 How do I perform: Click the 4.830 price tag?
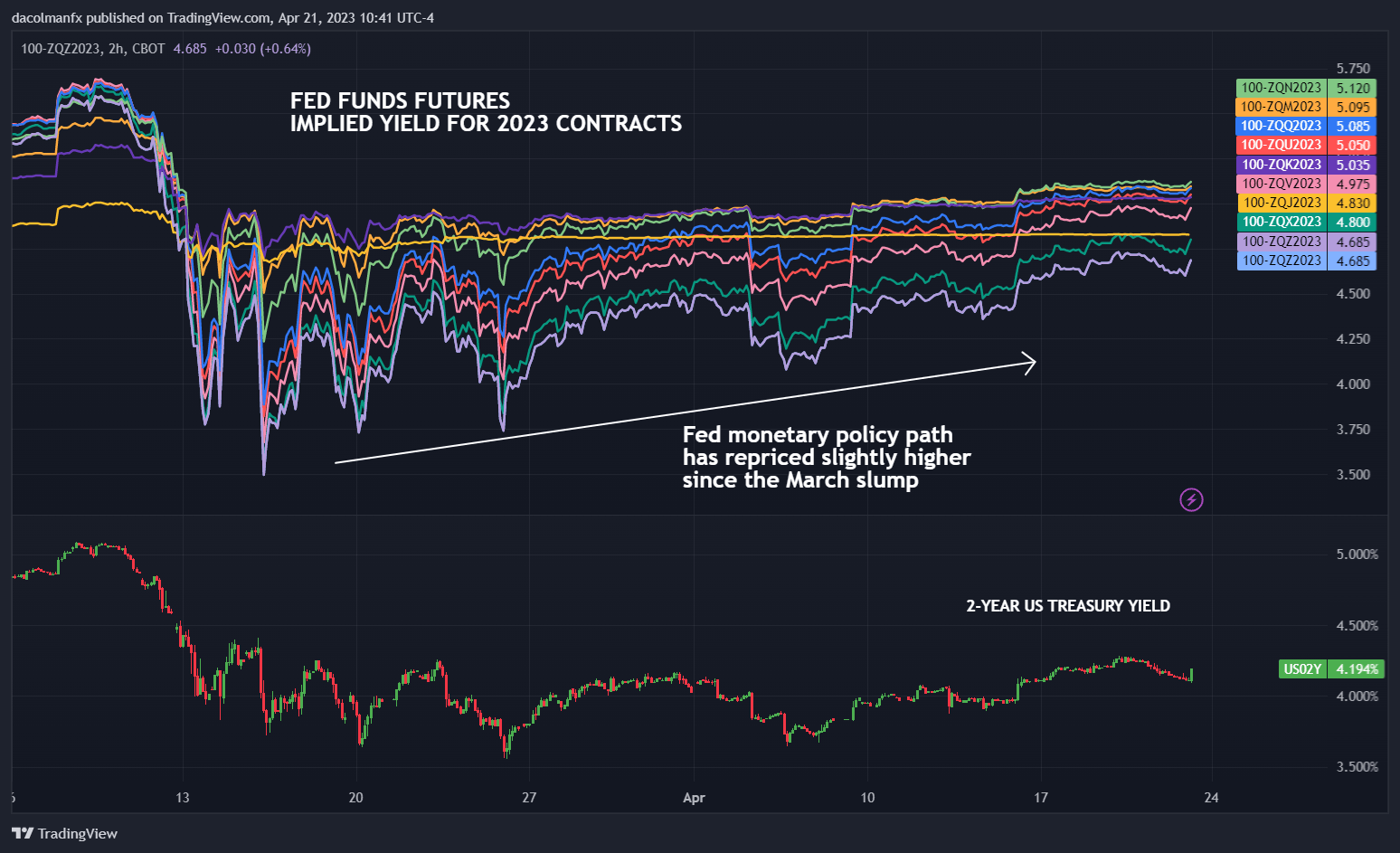pos(1352,203)
